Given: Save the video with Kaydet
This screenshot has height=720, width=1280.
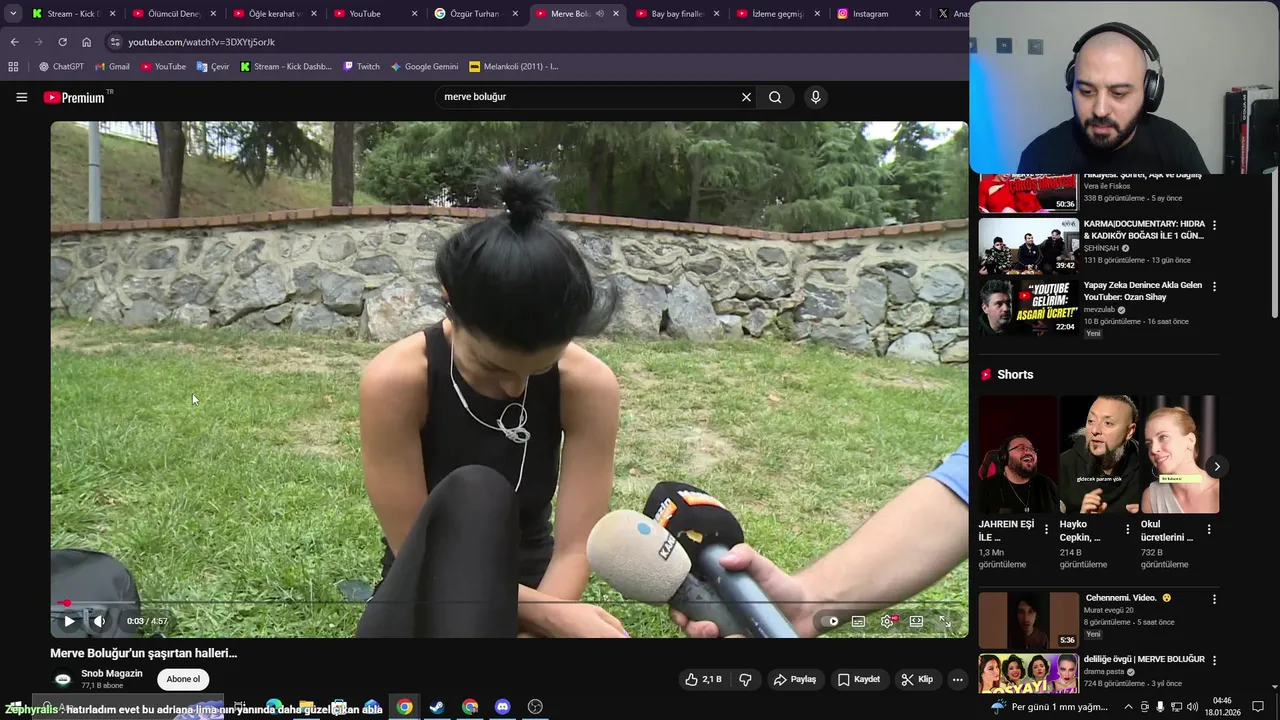Looking at the screenshot, I should click(x=859, y=679).
